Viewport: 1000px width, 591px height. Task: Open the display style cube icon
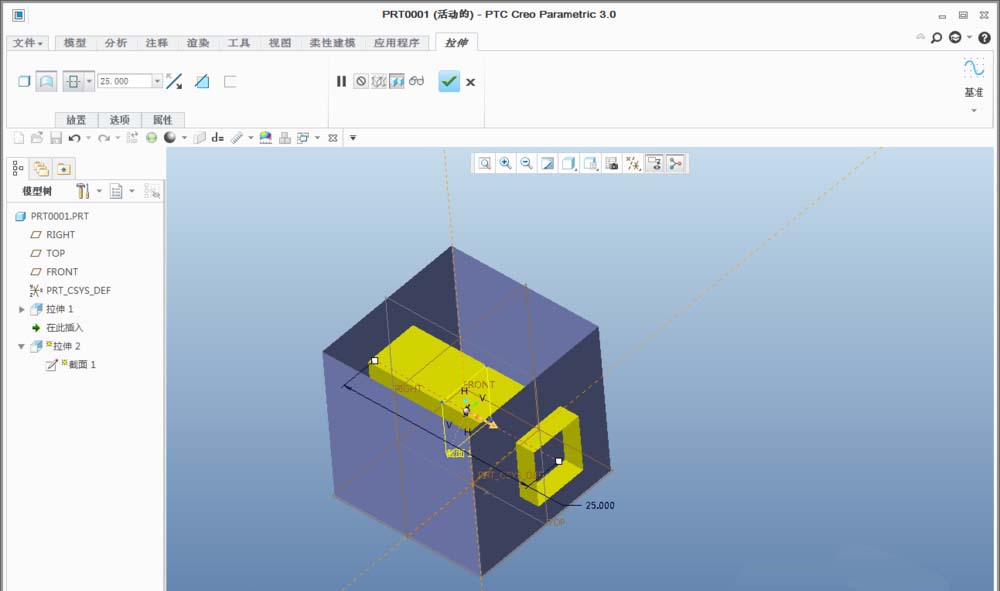[x=568, y=164]
